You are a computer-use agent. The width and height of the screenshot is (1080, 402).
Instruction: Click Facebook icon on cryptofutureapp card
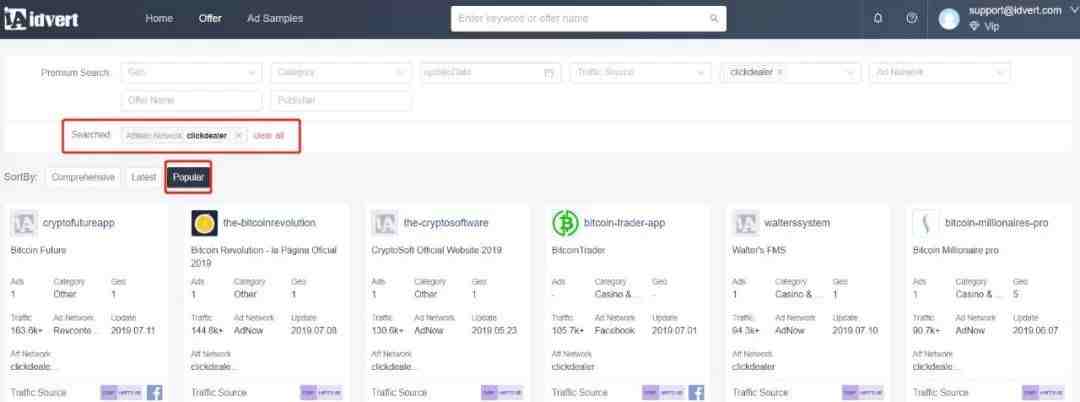pos(155,392)
